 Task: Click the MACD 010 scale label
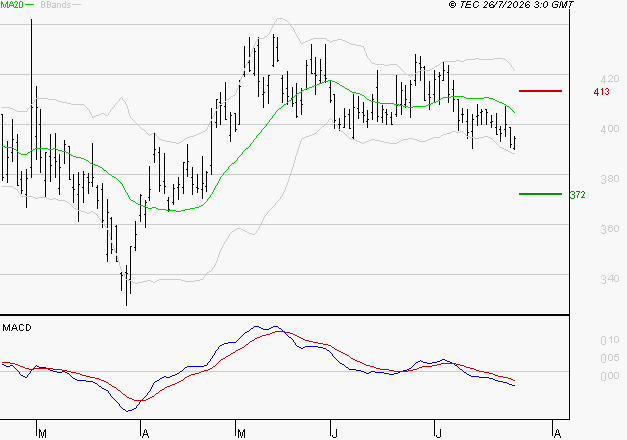point(610,340)
